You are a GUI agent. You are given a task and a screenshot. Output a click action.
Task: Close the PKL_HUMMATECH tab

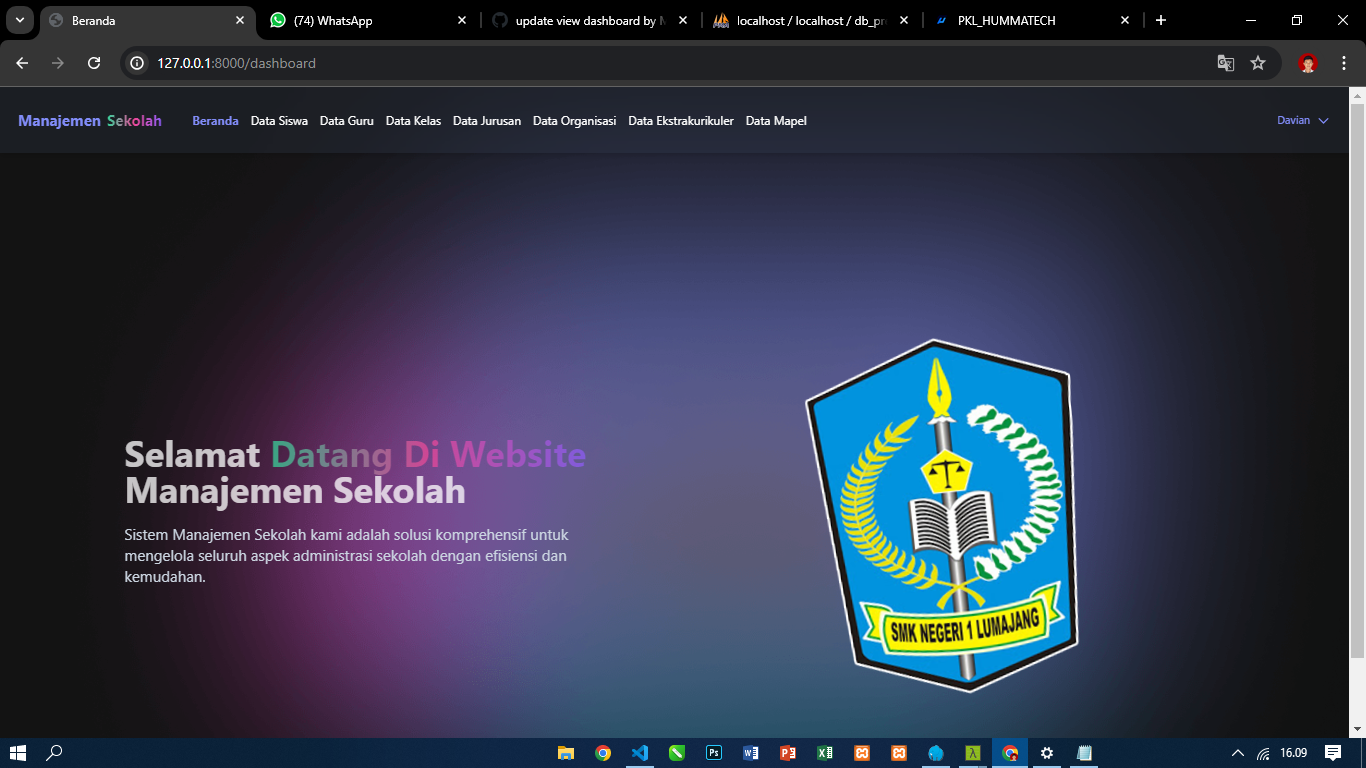pos(1125,20)
